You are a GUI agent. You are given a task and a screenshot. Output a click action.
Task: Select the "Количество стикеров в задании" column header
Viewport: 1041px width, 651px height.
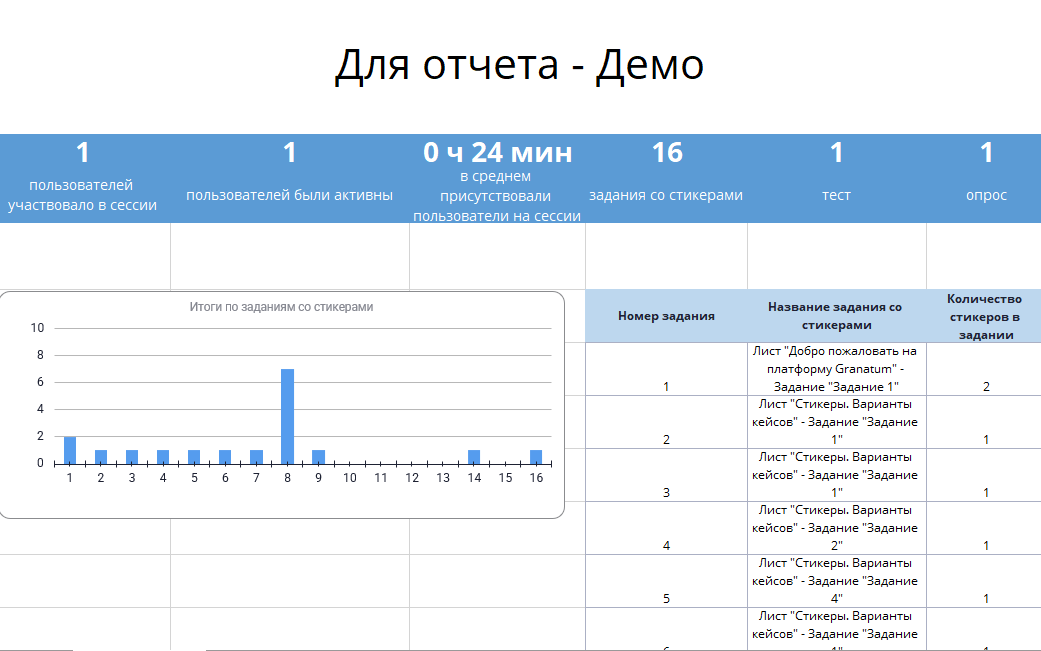coord(985,316)
